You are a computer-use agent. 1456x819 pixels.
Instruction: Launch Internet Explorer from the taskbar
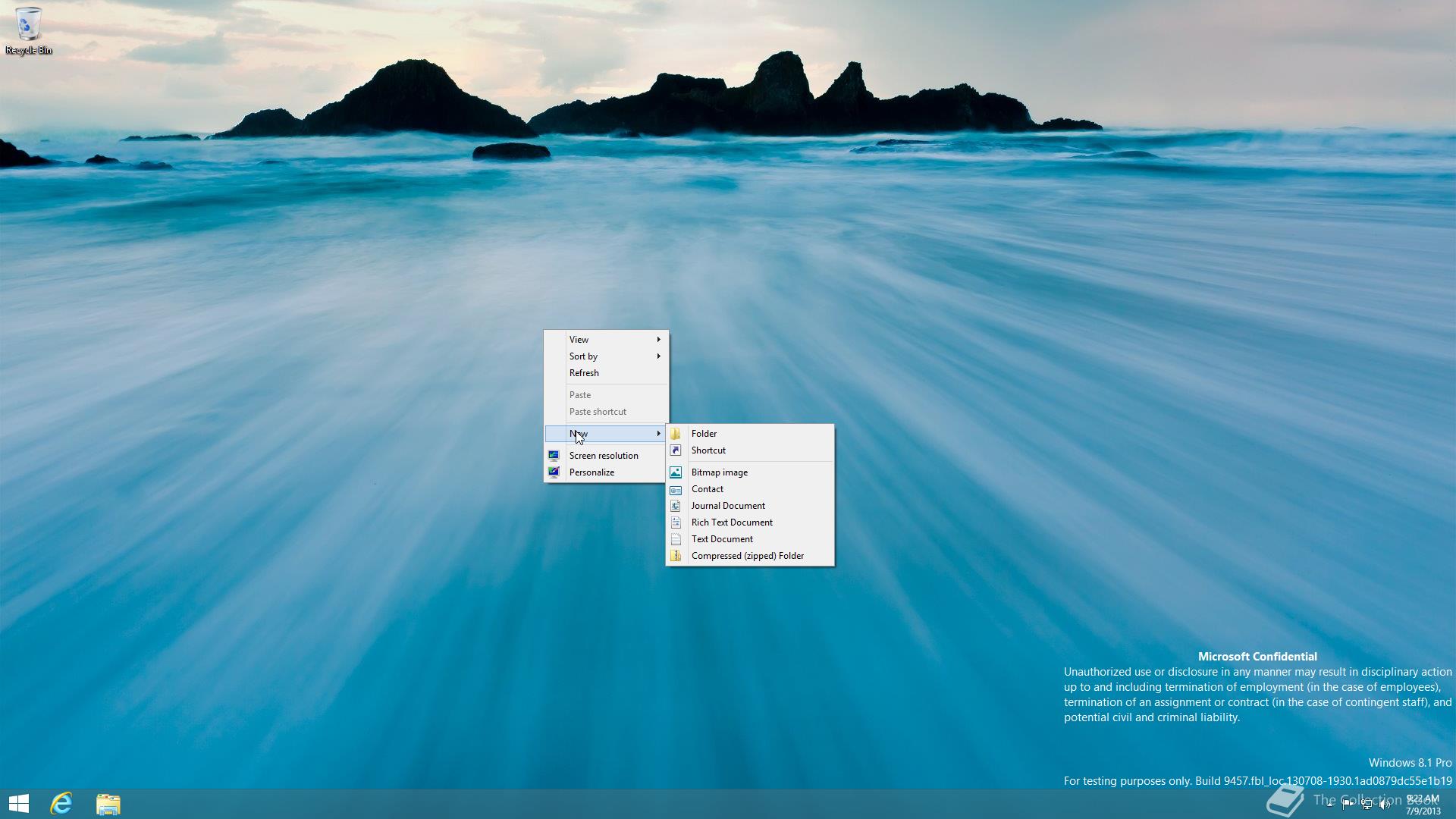[61, 804]
